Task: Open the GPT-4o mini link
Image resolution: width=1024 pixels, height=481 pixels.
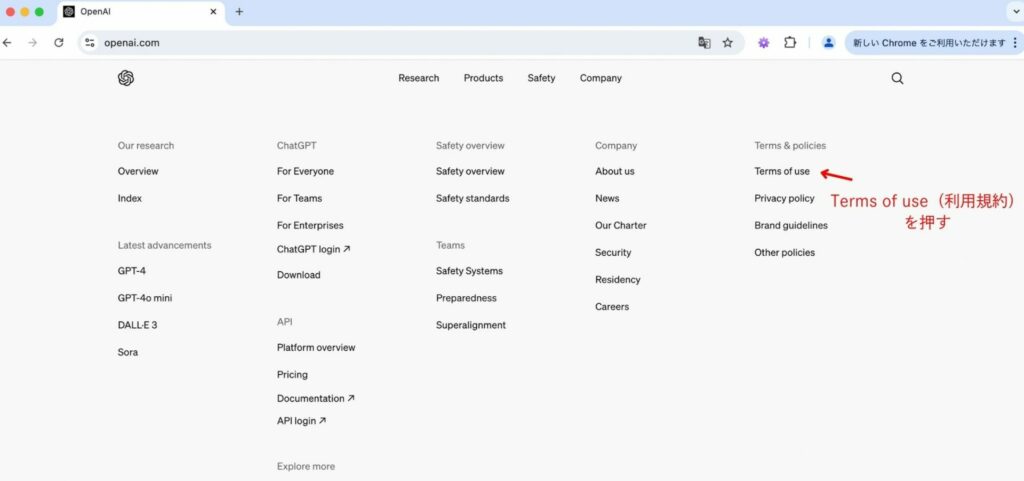Action: [145, 298]
